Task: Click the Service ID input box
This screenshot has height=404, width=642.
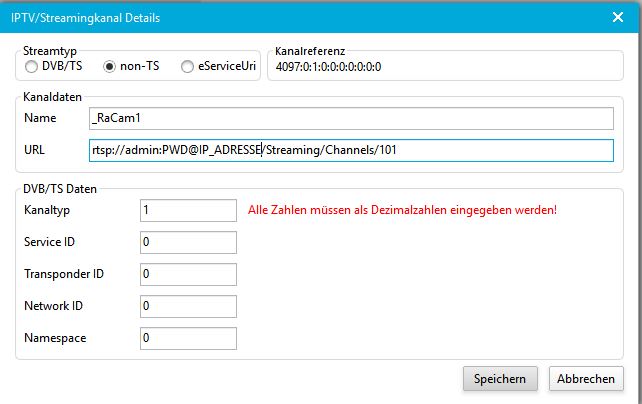Action: (189, 242)
